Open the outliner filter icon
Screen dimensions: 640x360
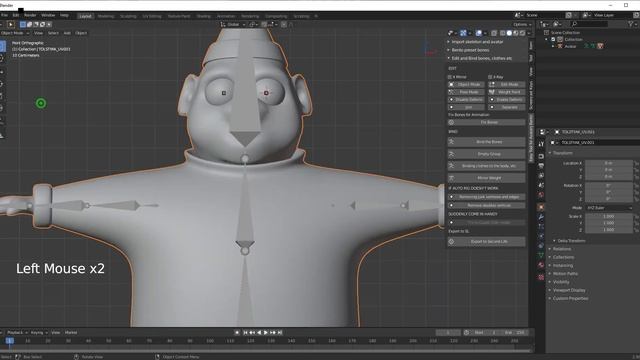(x=631, y=24)
